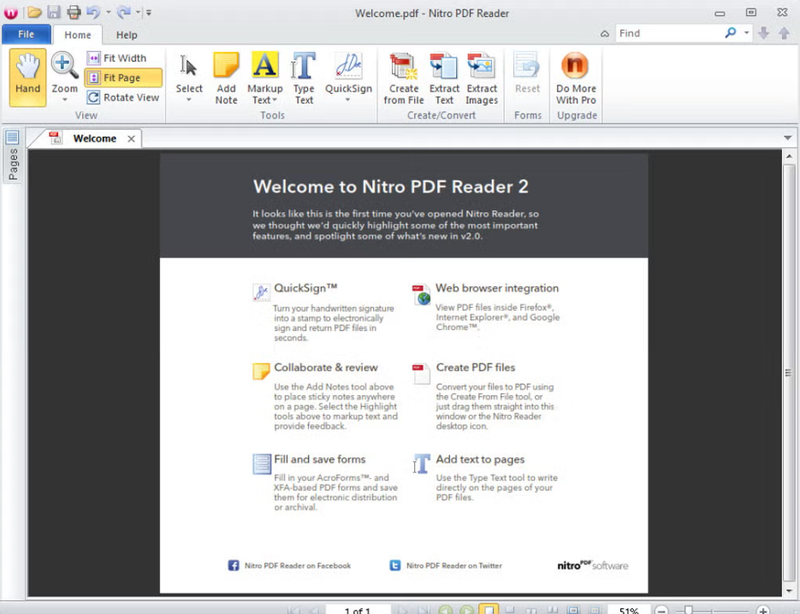Image resolution: width=800 pixels, height=614 pixels.
Task: Click the scroll down arrow of scrollbar
Action: click(x=789, y=591)
